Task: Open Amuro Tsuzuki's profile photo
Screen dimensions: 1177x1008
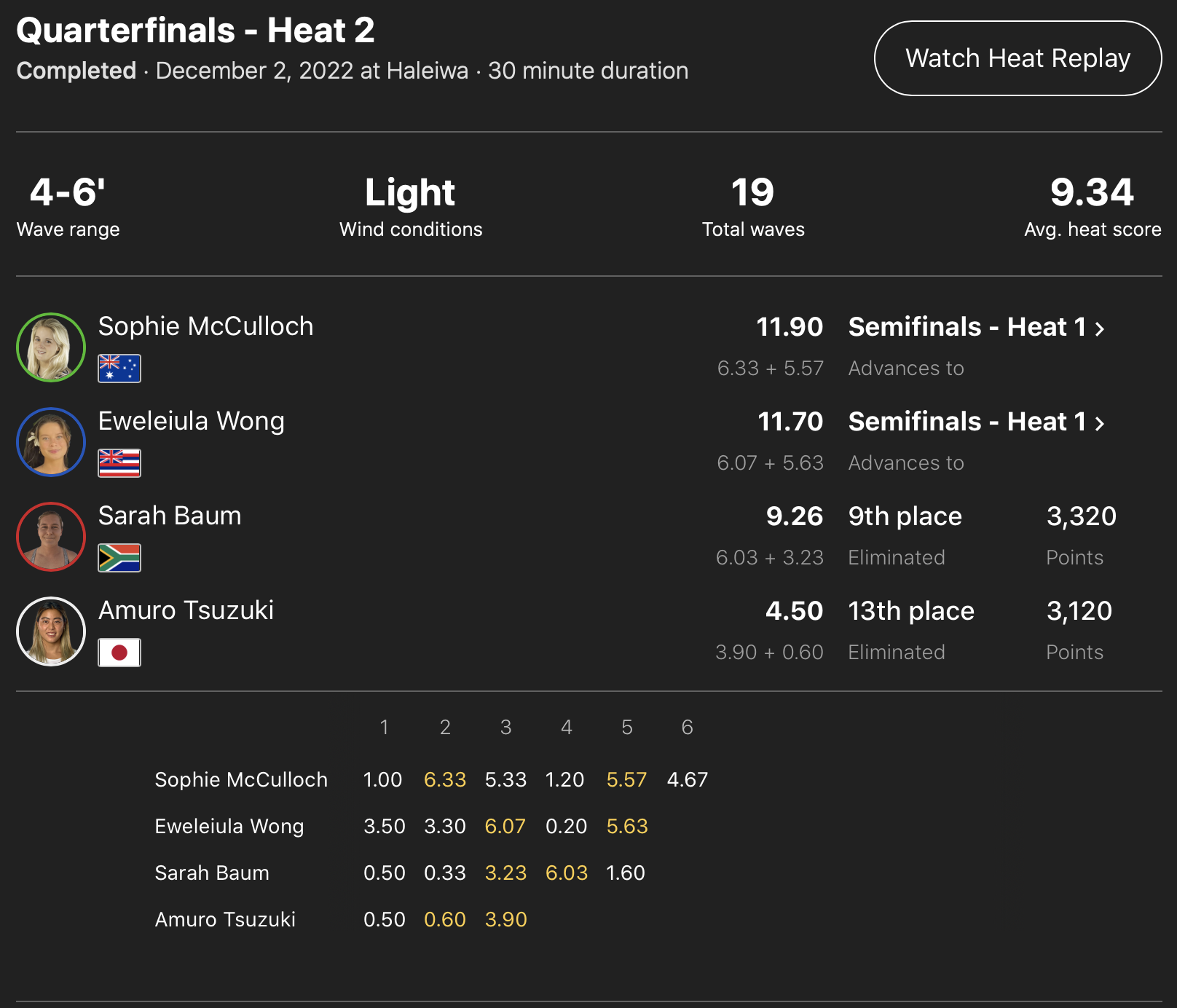Action: (x=51, y=631)
